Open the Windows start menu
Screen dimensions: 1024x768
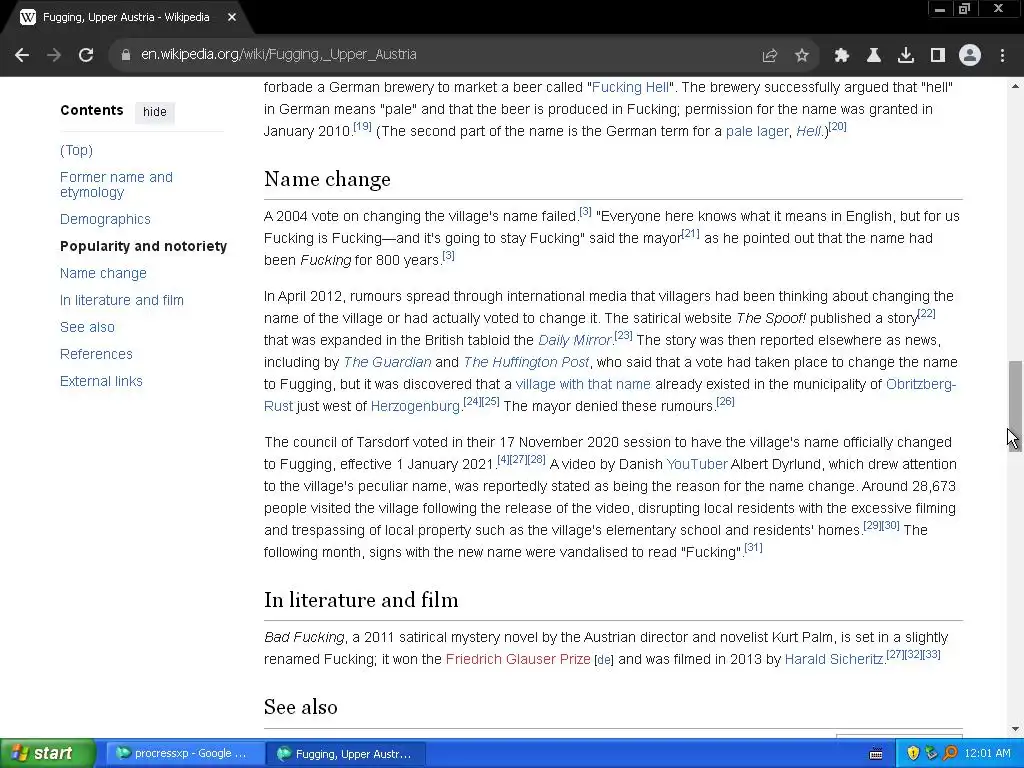(48, 754)
